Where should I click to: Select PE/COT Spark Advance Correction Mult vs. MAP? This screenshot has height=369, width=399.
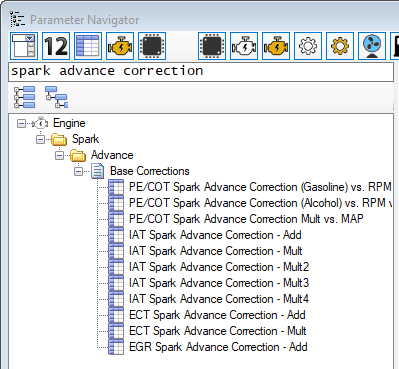coord(246,219)
